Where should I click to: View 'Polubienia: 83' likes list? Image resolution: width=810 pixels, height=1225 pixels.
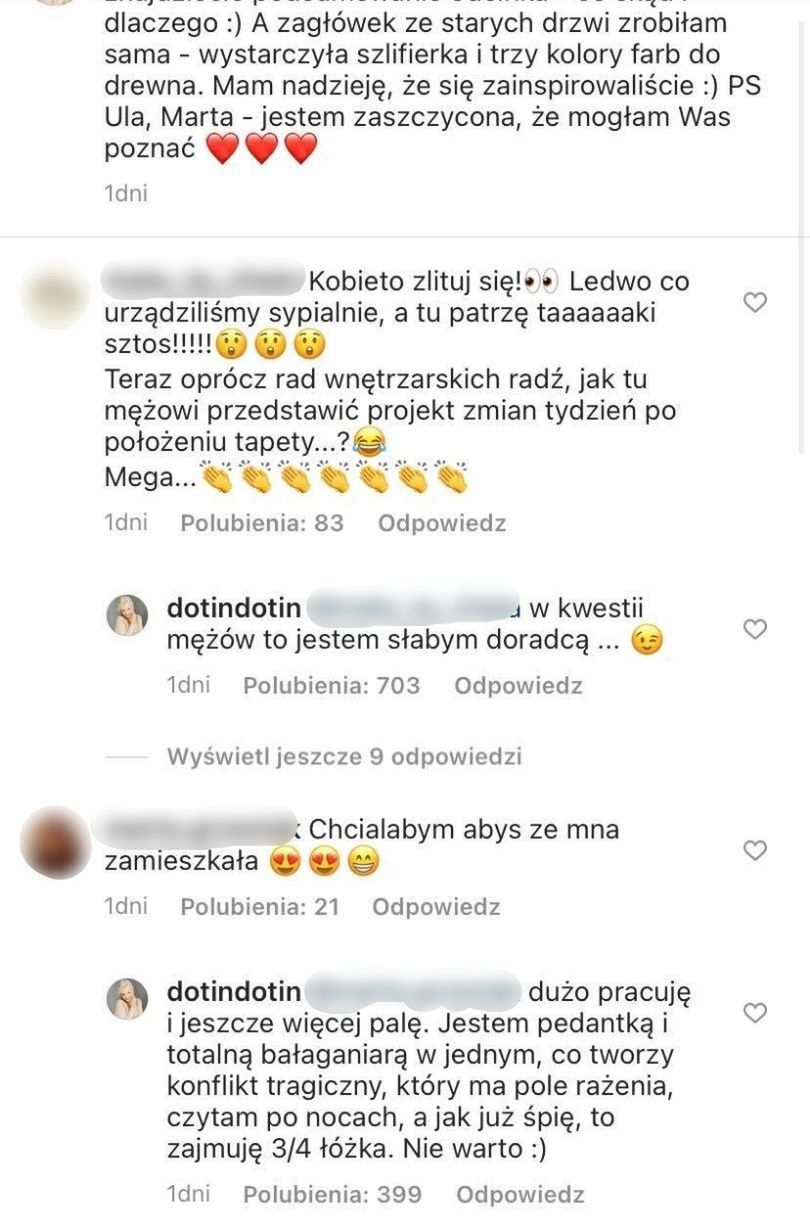point(262,523)
